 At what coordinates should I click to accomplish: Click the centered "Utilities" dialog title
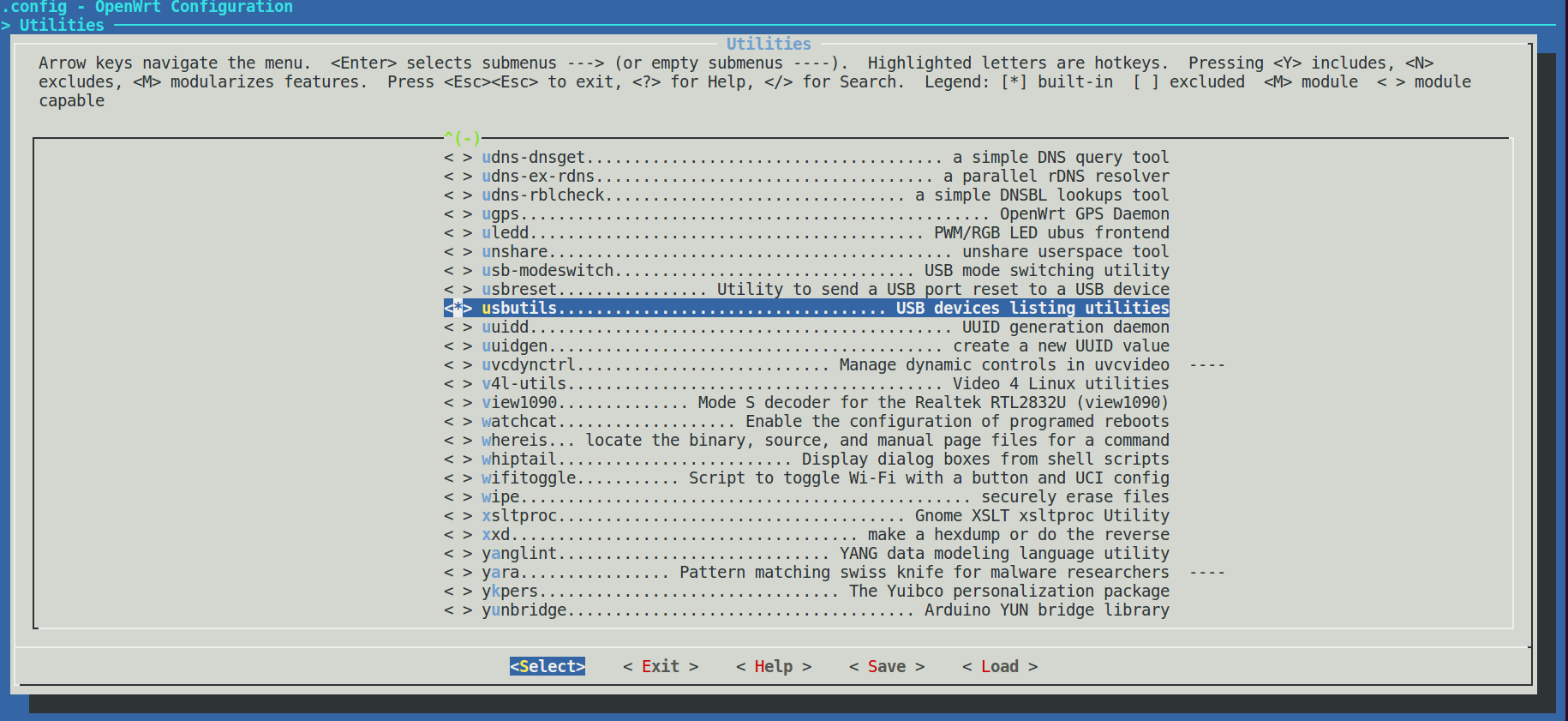pyautogui.click(x=769, y=44)
